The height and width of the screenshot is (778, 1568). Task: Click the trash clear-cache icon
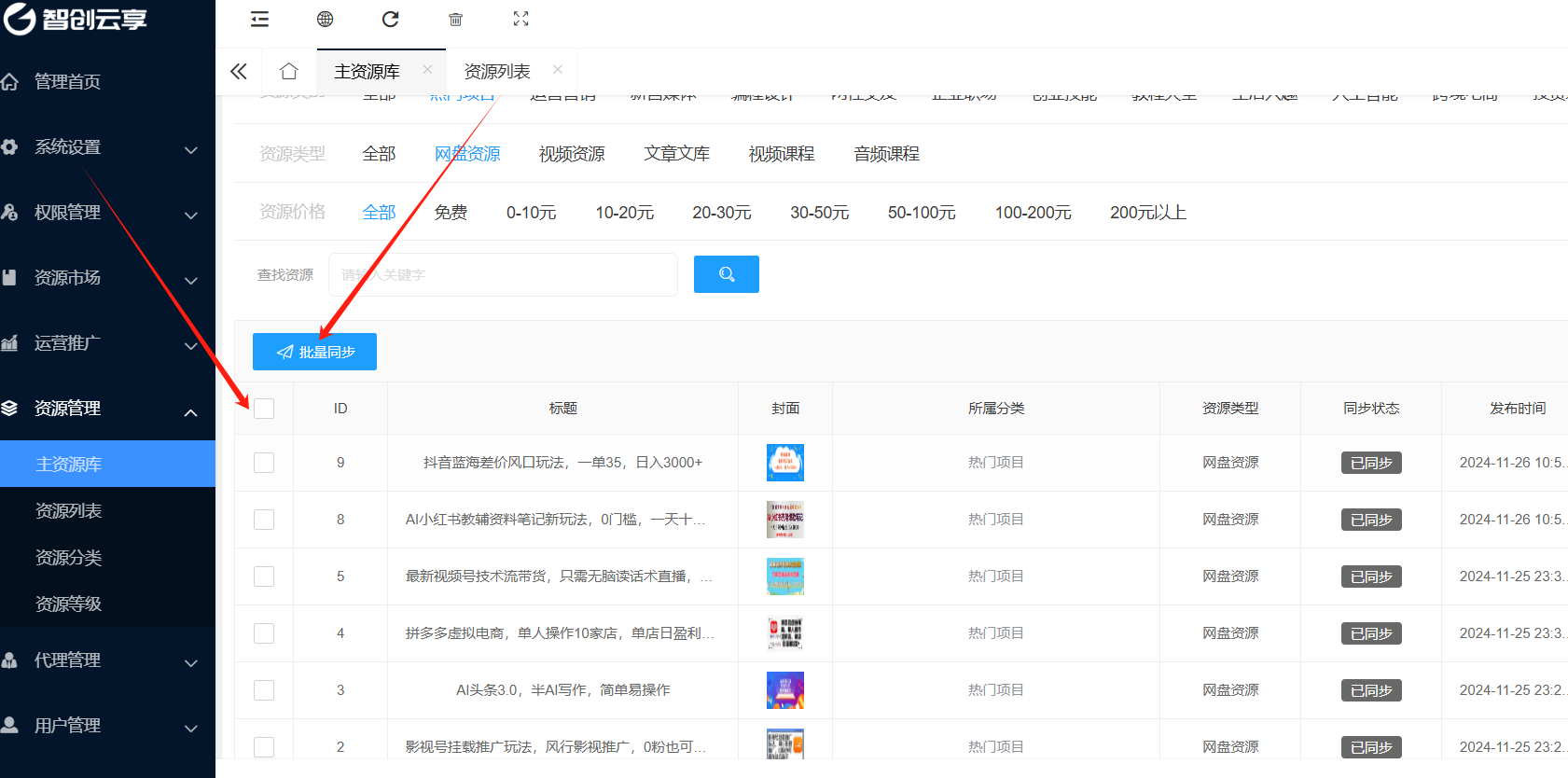(455, 19)
